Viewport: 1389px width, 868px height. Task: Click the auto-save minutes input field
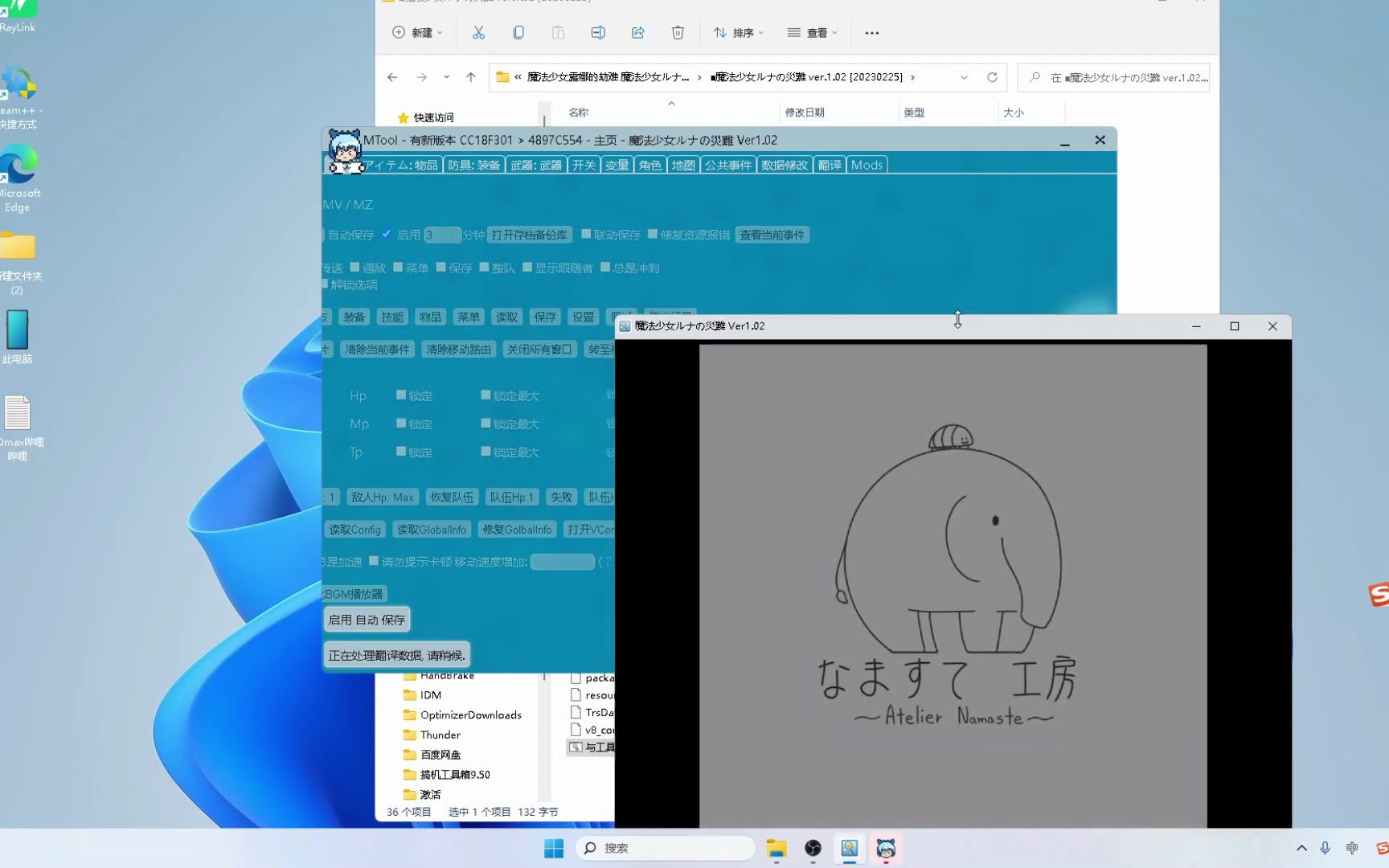pyautogui.click(x=442, y=235)
